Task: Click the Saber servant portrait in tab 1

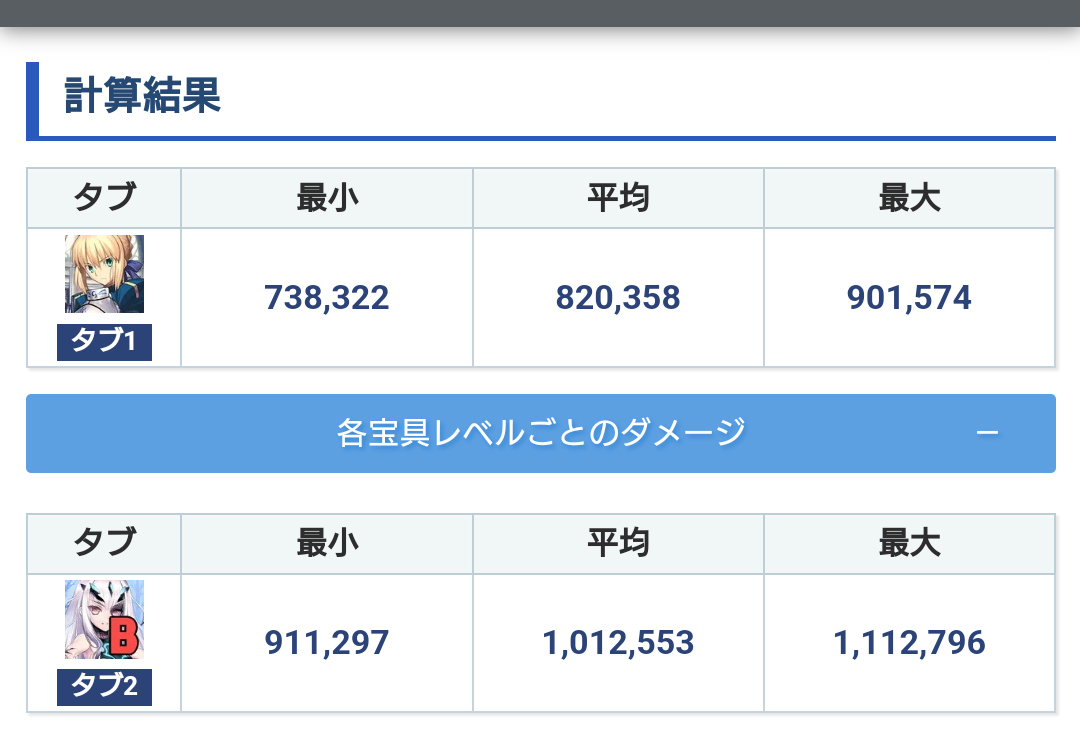Action: pyautogui.click(x=104, y=274)
